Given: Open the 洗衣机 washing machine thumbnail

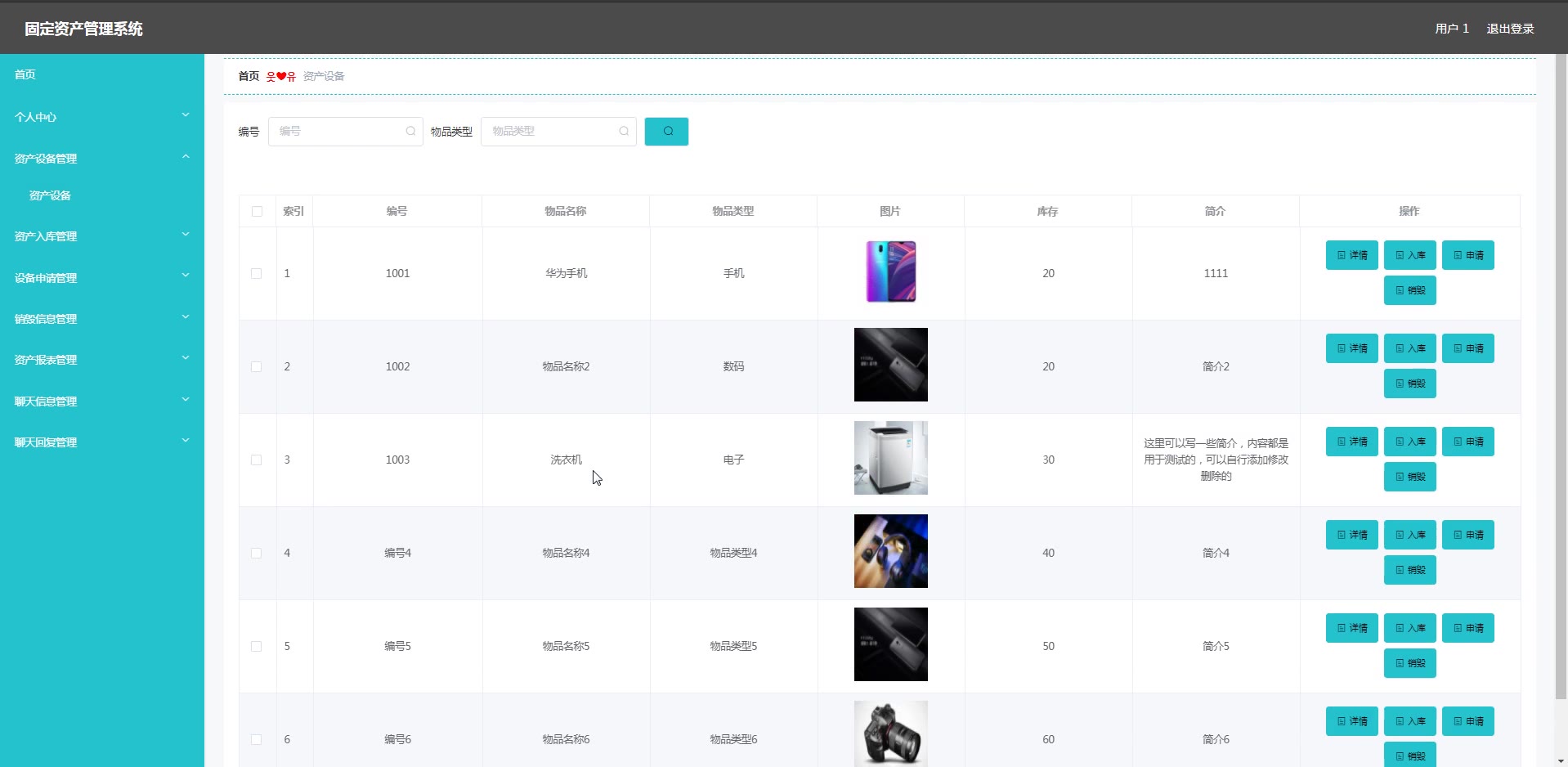Looking at the screenshot, I should tap(891, 458).
